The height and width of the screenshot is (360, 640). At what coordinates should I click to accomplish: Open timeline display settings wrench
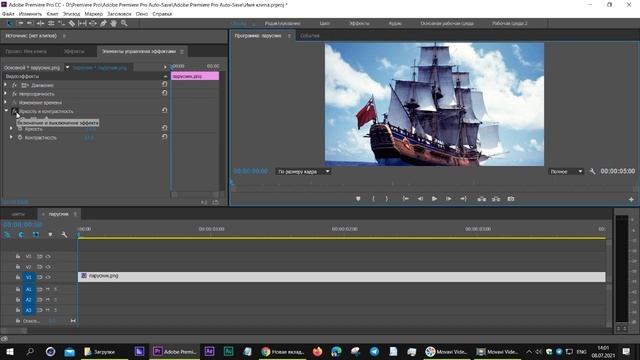(x=64, y=235)
